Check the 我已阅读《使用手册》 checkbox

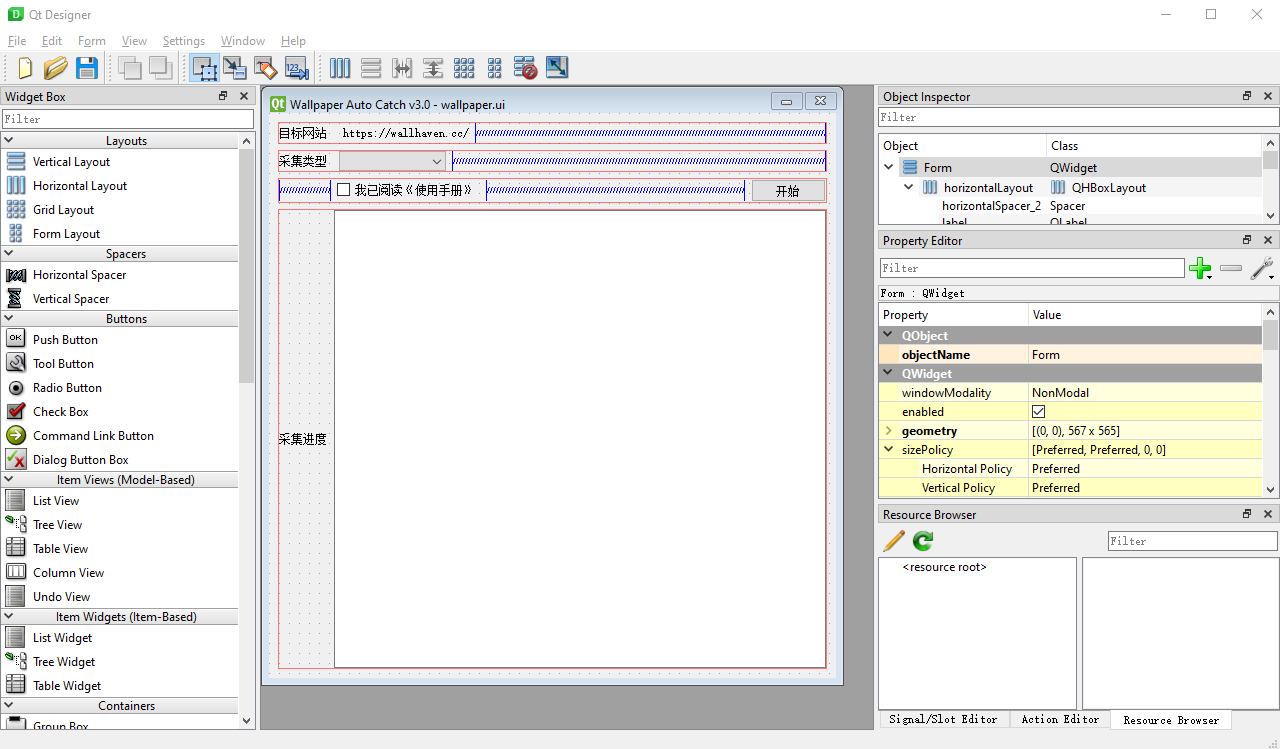[344, 190]
